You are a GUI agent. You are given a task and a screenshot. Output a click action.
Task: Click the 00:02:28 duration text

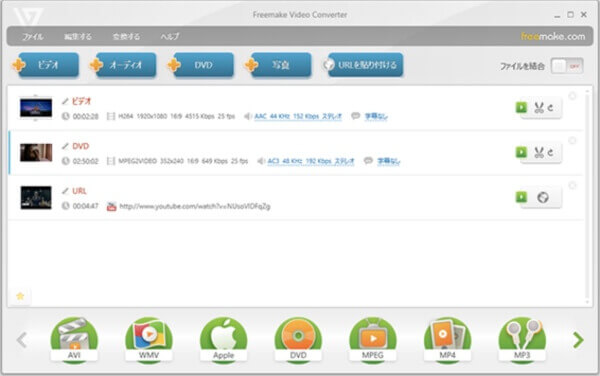[x=86, y=116]
